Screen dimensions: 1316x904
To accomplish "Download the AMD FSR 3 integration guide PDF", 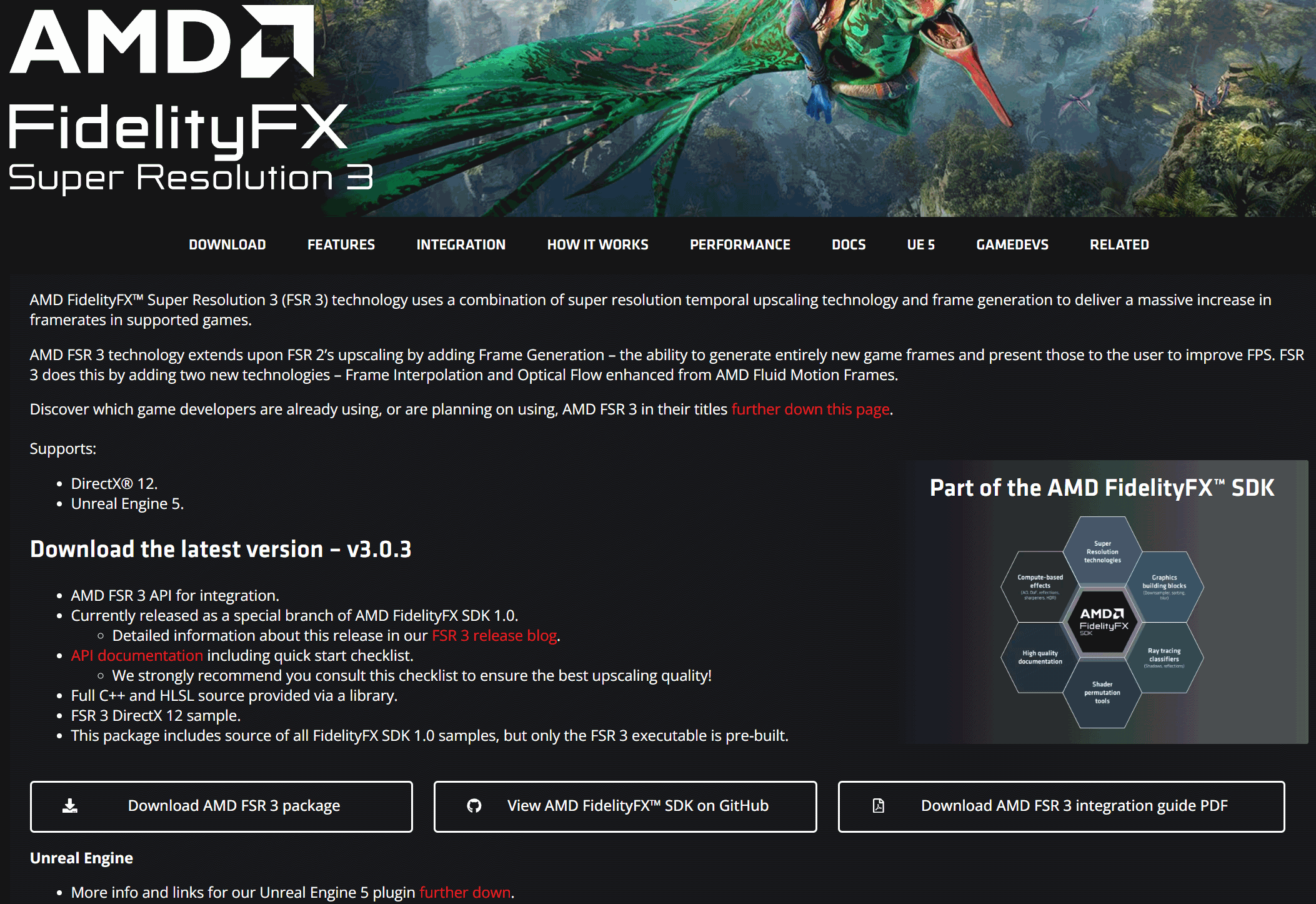I will pyautogui.click(x=1062, y=806).
